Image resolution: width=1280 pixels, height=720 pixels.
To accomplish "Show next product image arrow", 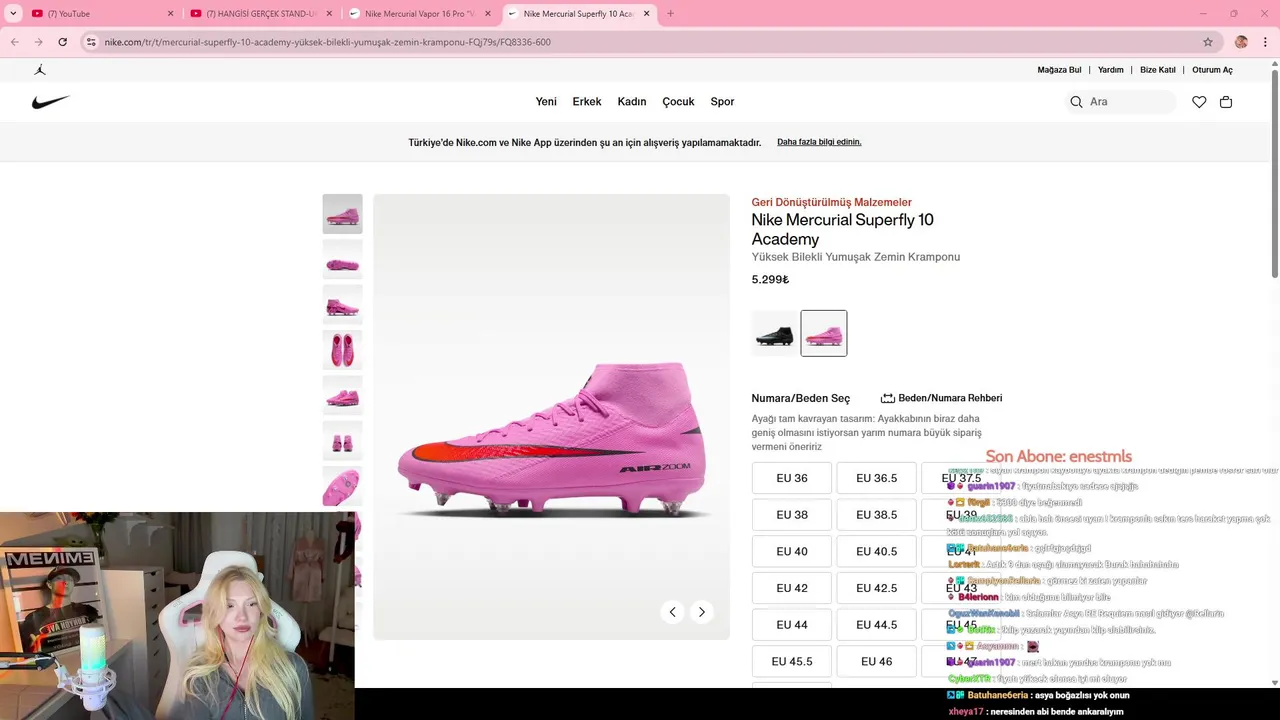I will pyautogui.click(x=702, y=612).
